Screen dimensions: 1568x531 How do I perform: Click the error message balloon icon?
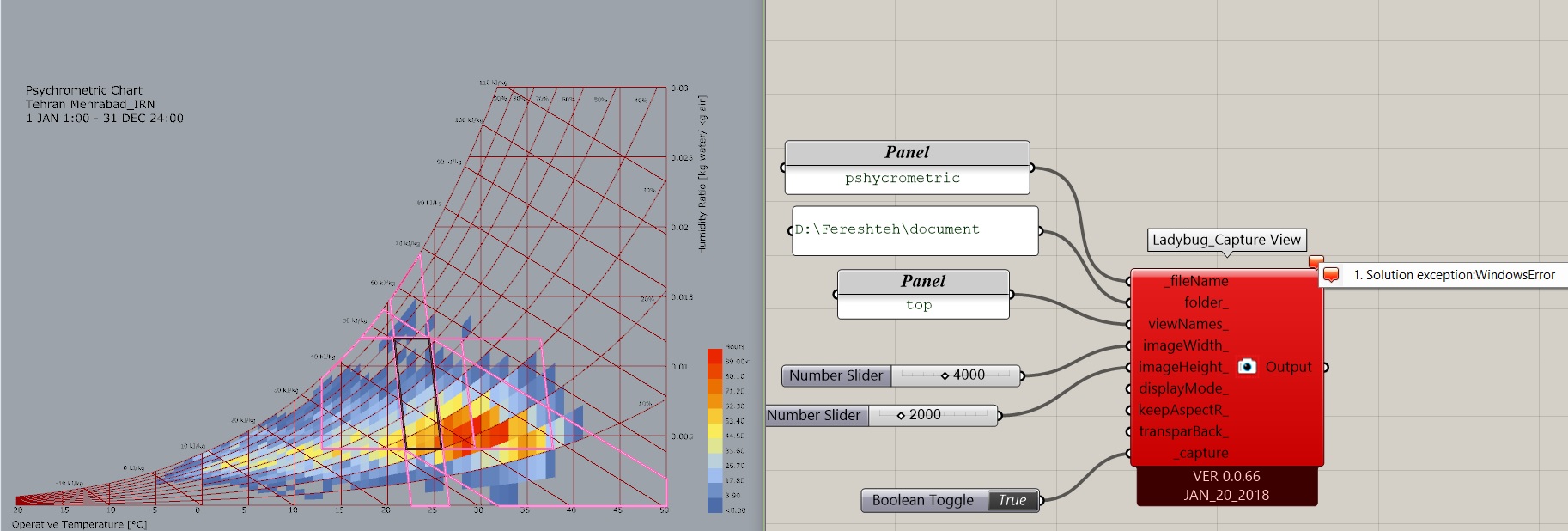click(x=1331, y=275)
